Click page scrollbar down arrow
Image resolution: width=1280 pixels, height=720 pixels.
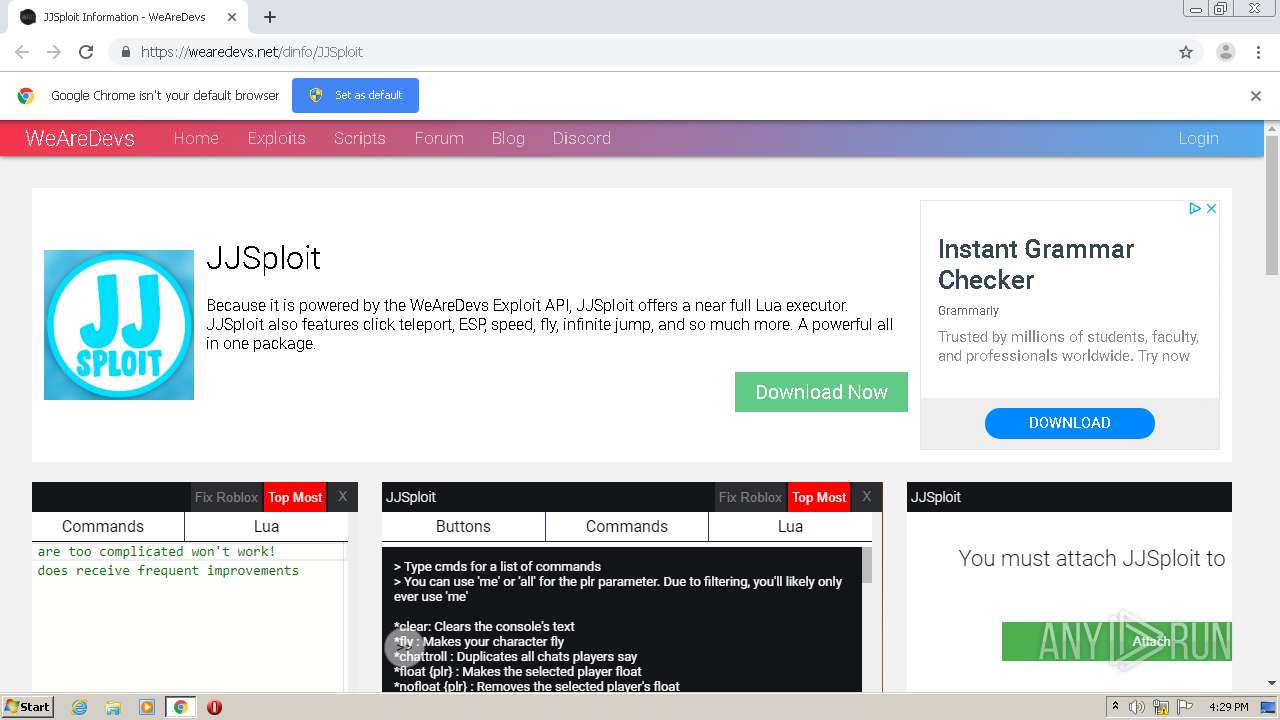(x=1272, y=683)
